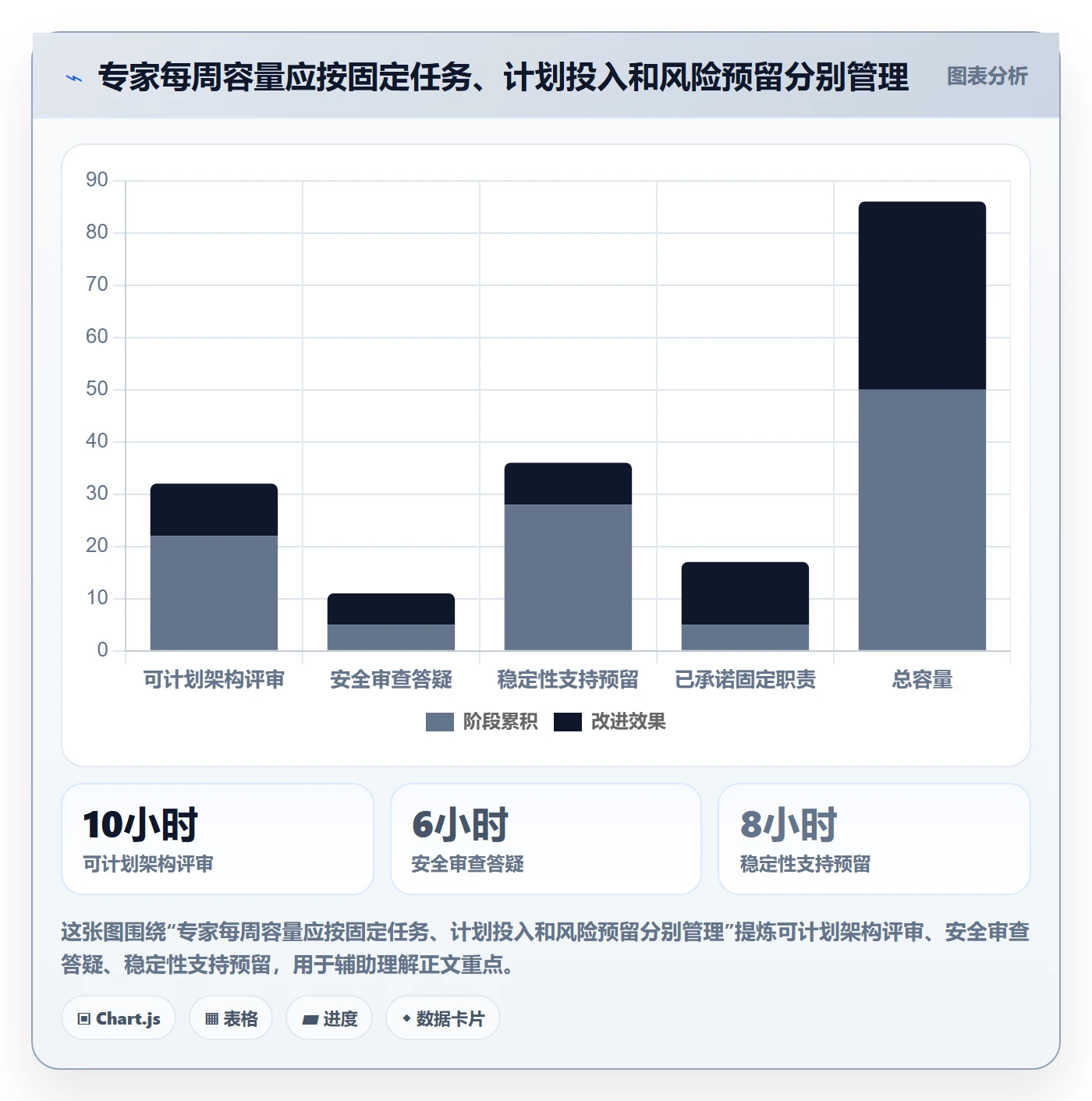Click the dark segment of the 已承诺固定职责 bar

pos(745,593)
